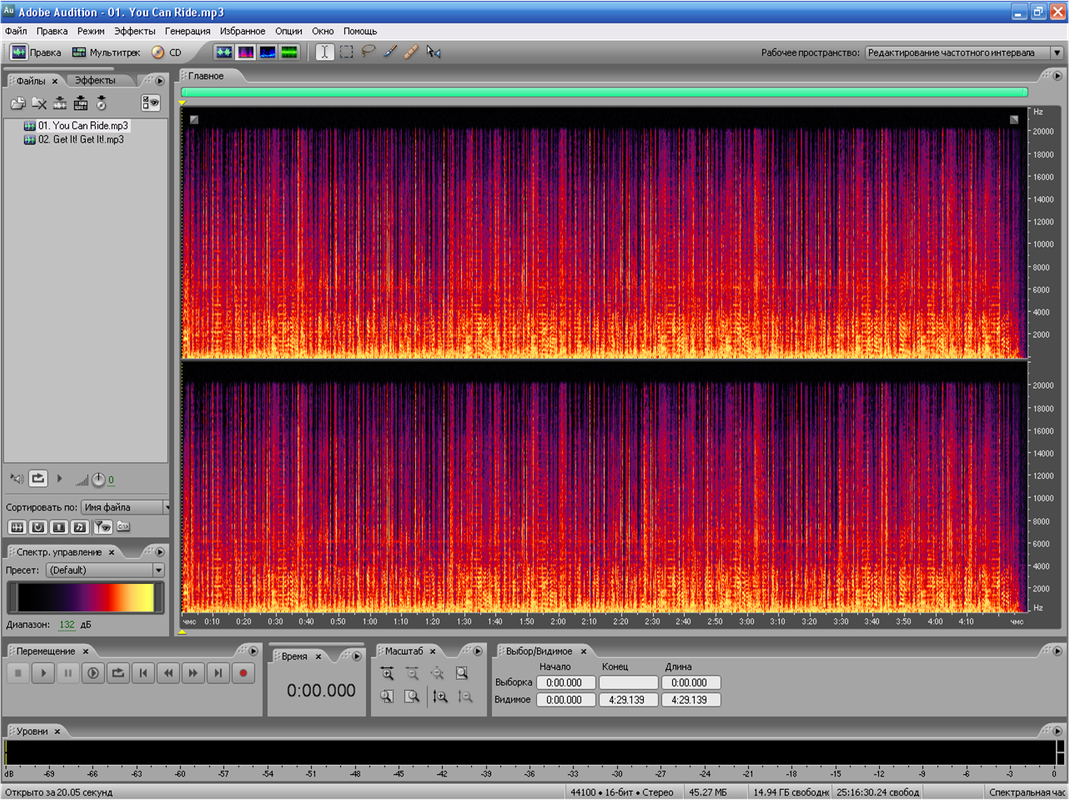Select the Marquee Selection tool
Screen dimensions: 1069x800
coord(346,52)
